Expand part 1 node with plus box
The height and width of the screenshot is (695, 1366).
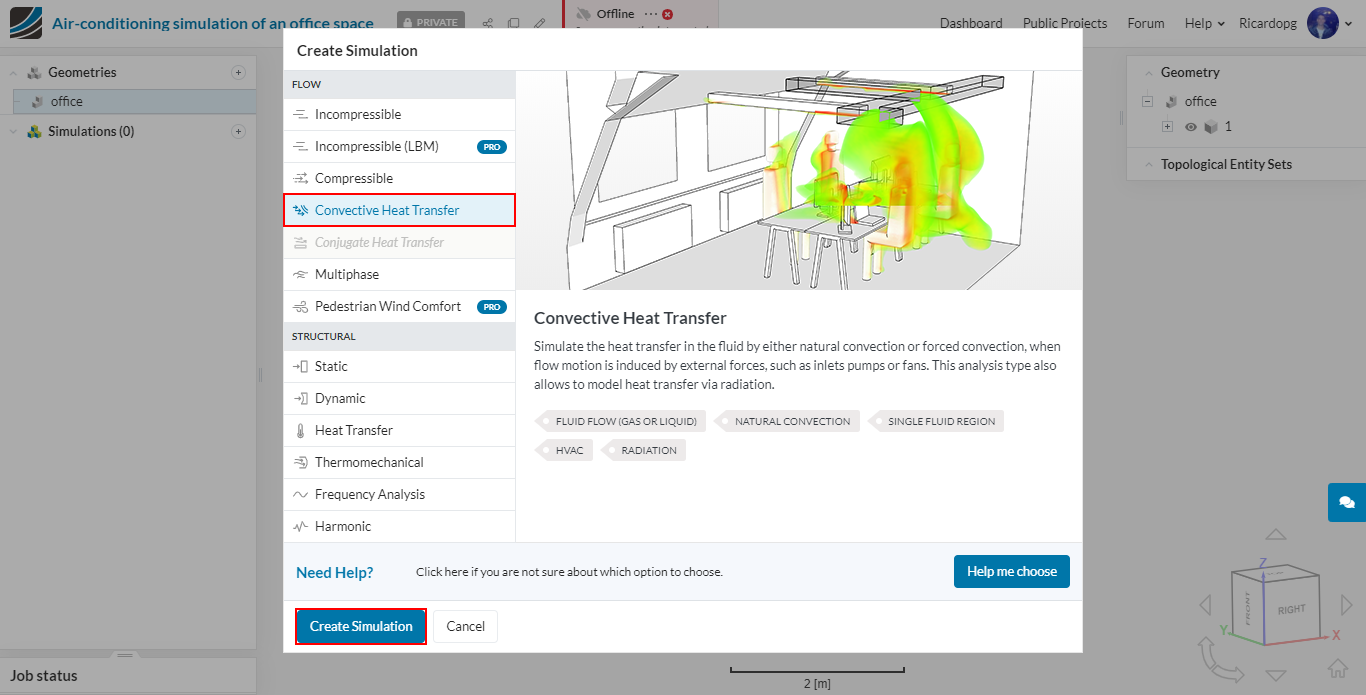coord(1167,127)
